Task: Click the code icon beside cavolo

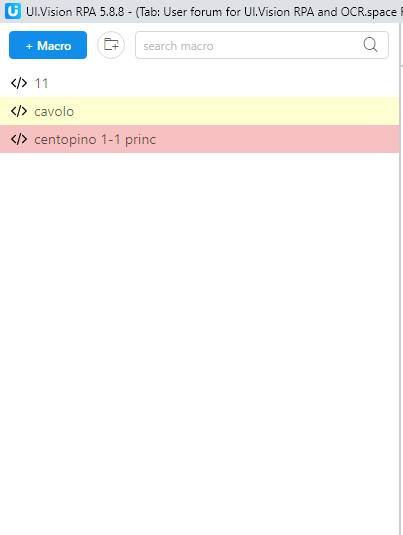Action: tap(19, 111)
